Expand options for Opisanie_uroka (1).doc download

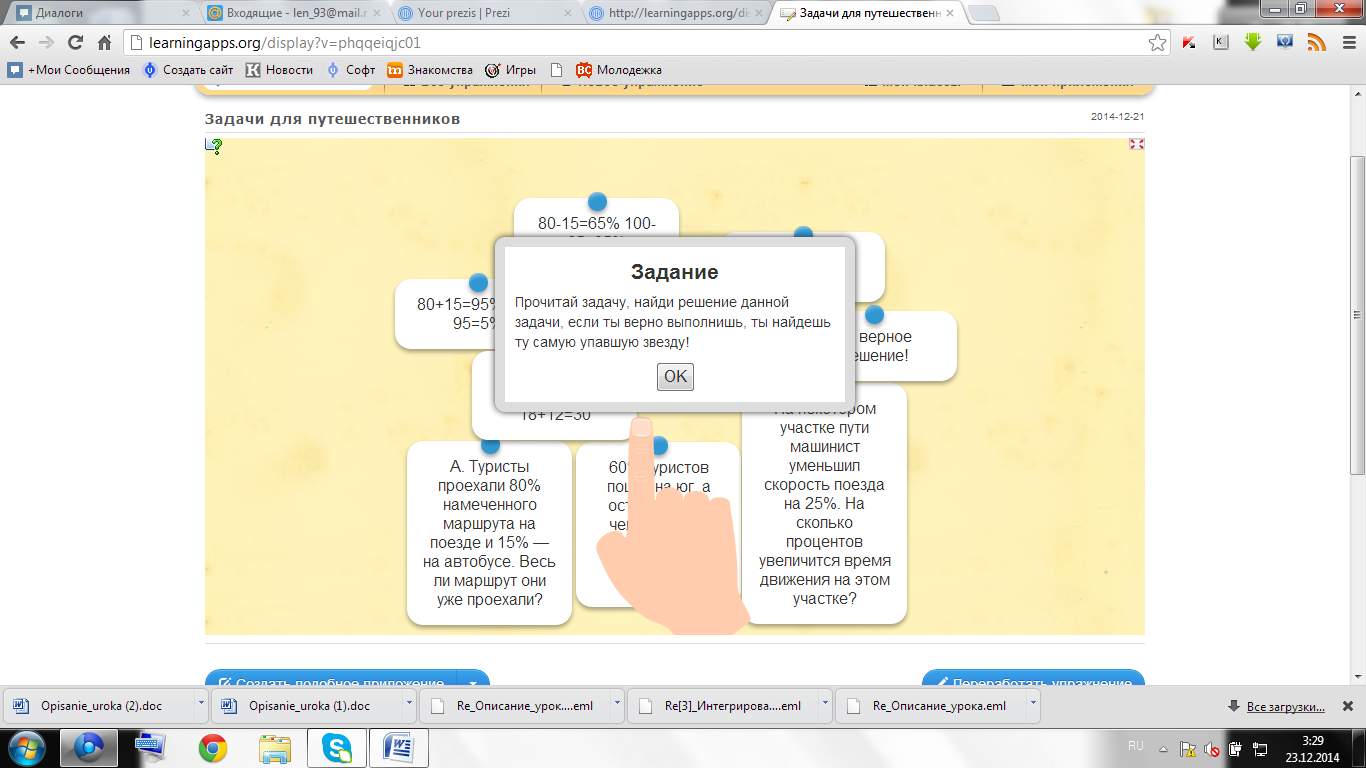pyautogui.click(x=410, y=705)
